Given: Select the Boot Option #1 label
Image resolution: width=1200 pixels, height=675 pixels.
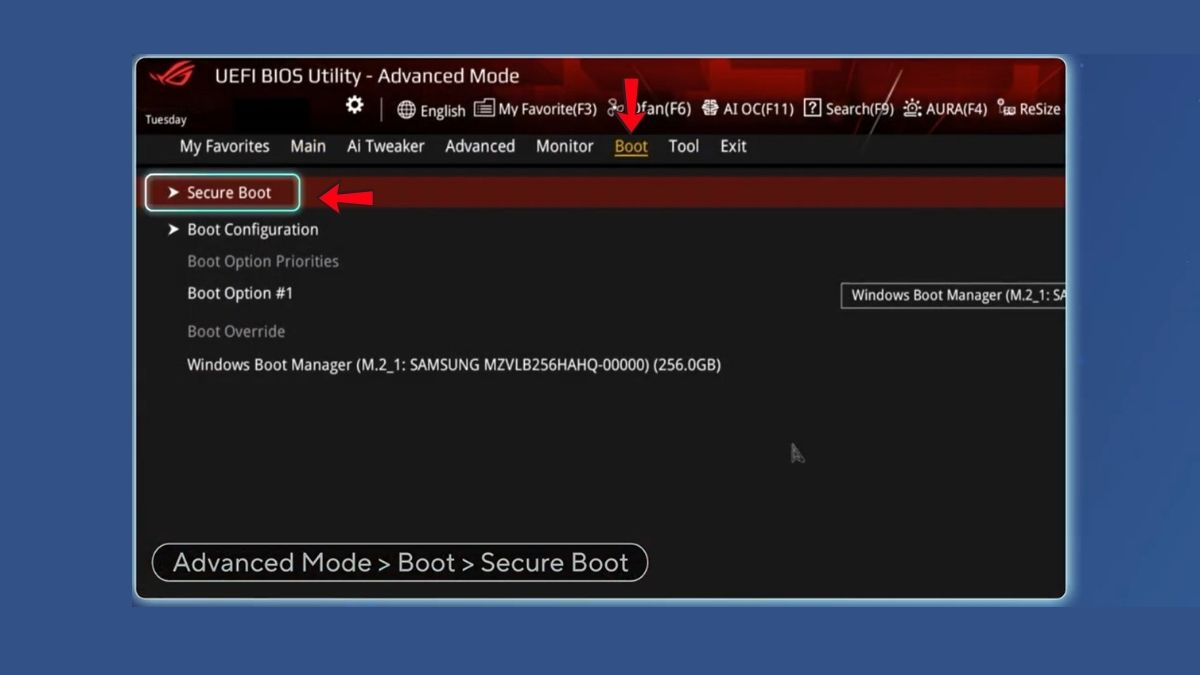Looking at the screenshot, I should 240,293.
